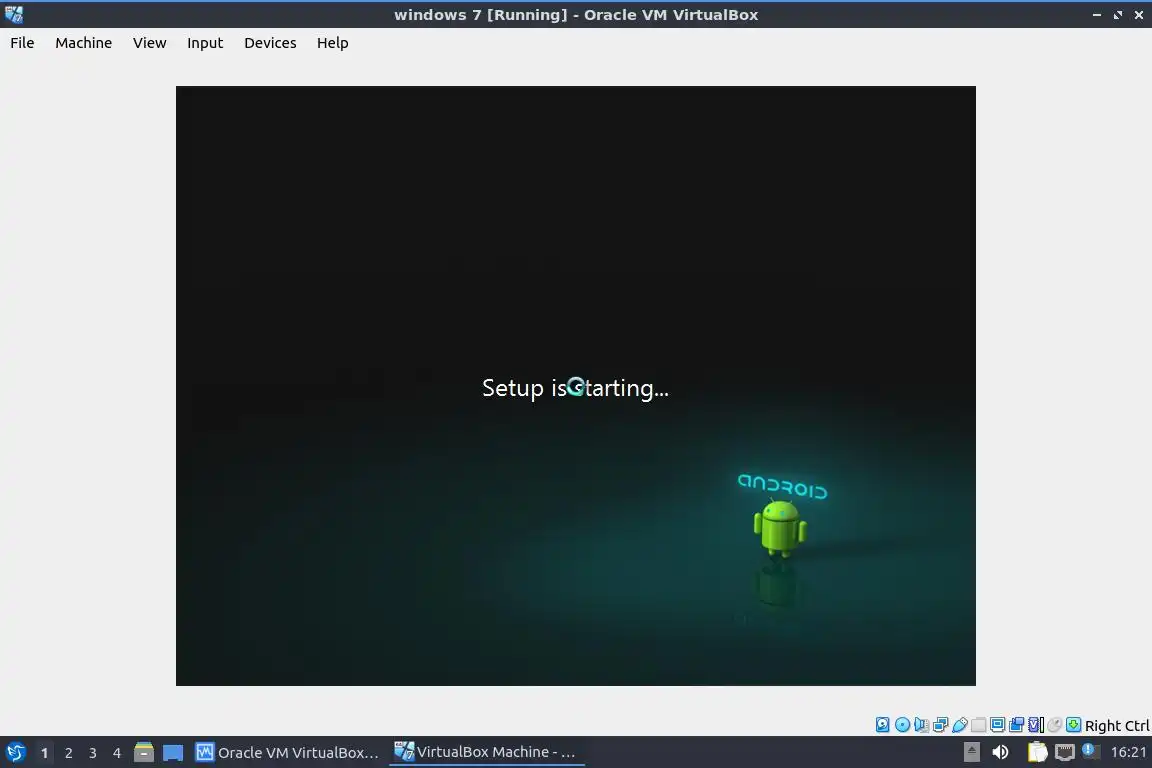The height and width of the screenshot is (768, 1152).
Task: Click the 16:21 clock
Action: 1128,752
